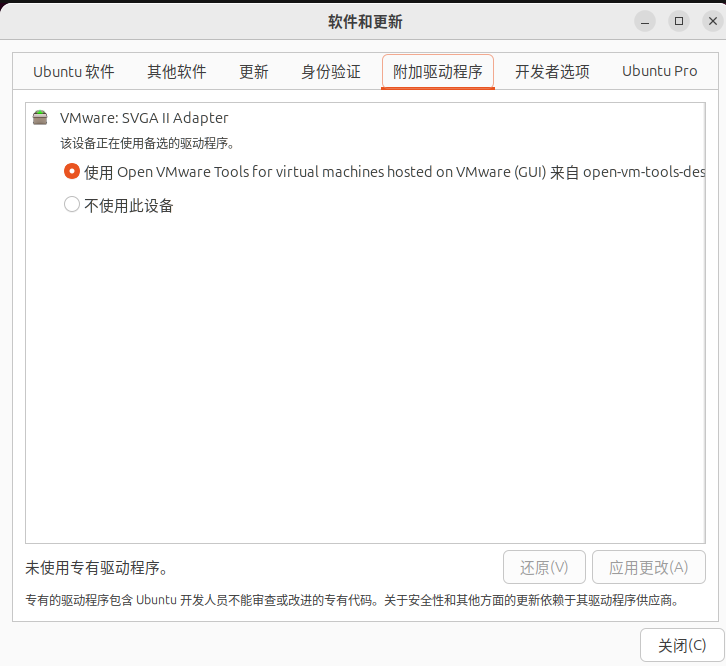Open the 身份验证 tab
This screenshot has width=726, height=666.
coord(331,72)
